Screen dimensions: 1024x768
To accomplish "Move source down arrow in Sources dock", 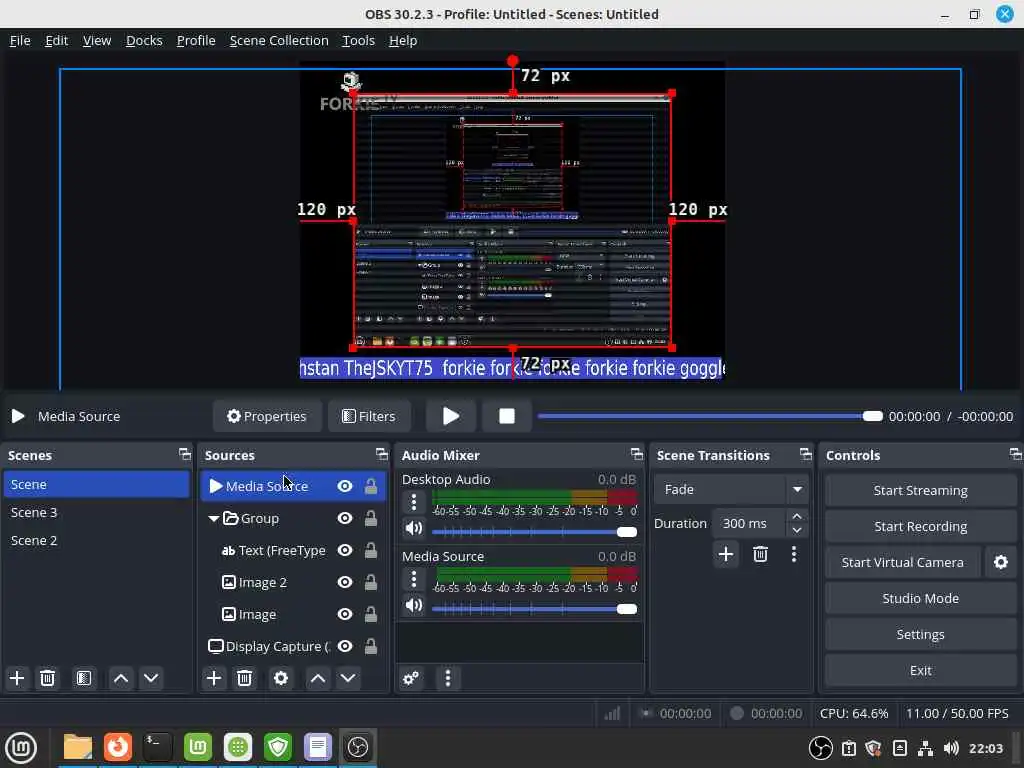I will tap(348, 678).
